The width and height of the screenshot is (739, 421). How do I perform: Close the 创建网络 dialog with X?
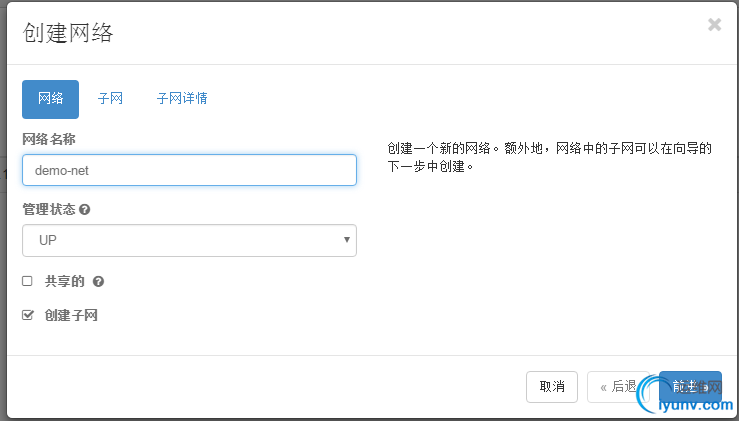coord(714,25)
